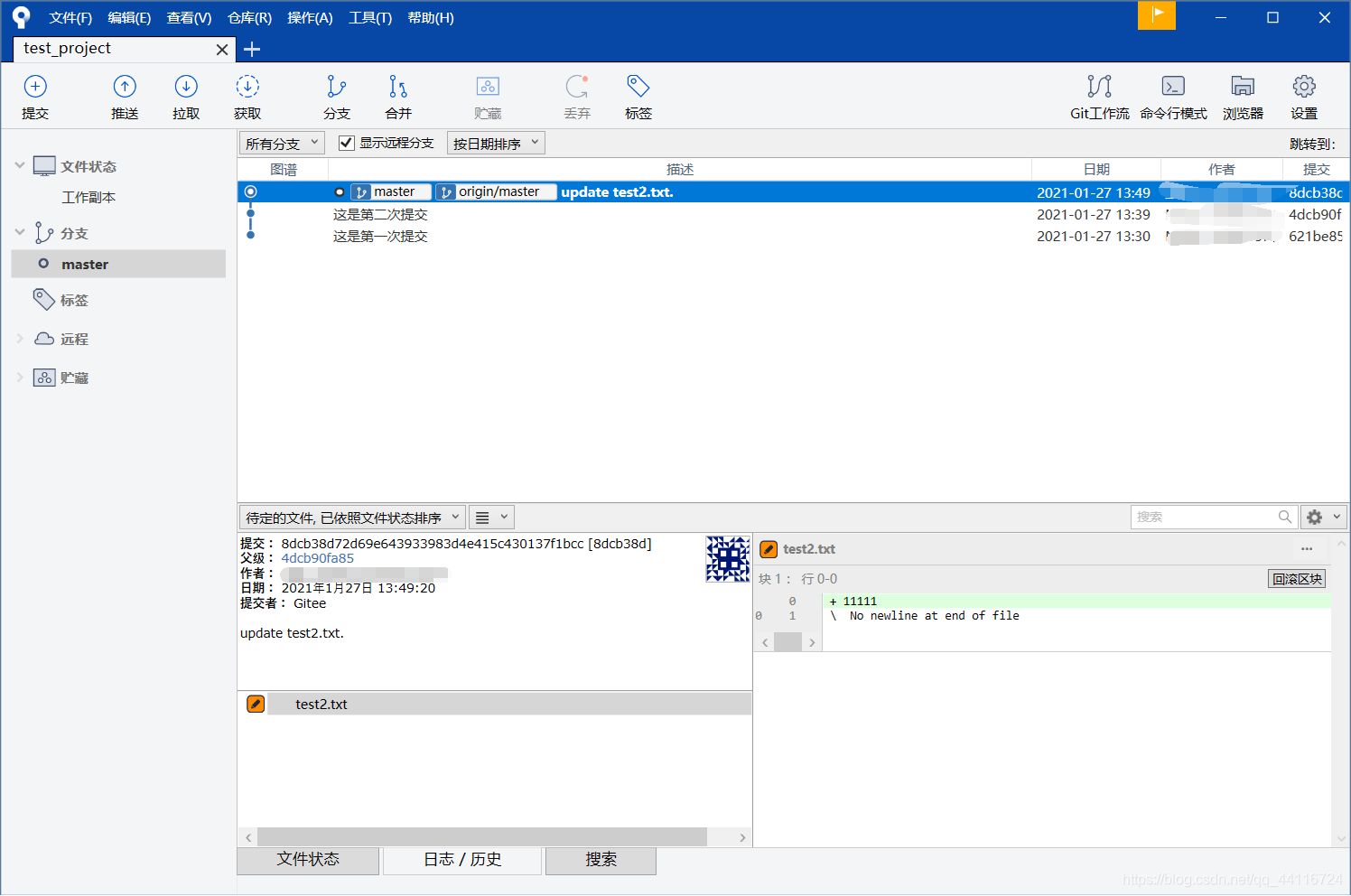
Task: Open the 所有分支 branch filter dropdown
Action: (283, 143)
